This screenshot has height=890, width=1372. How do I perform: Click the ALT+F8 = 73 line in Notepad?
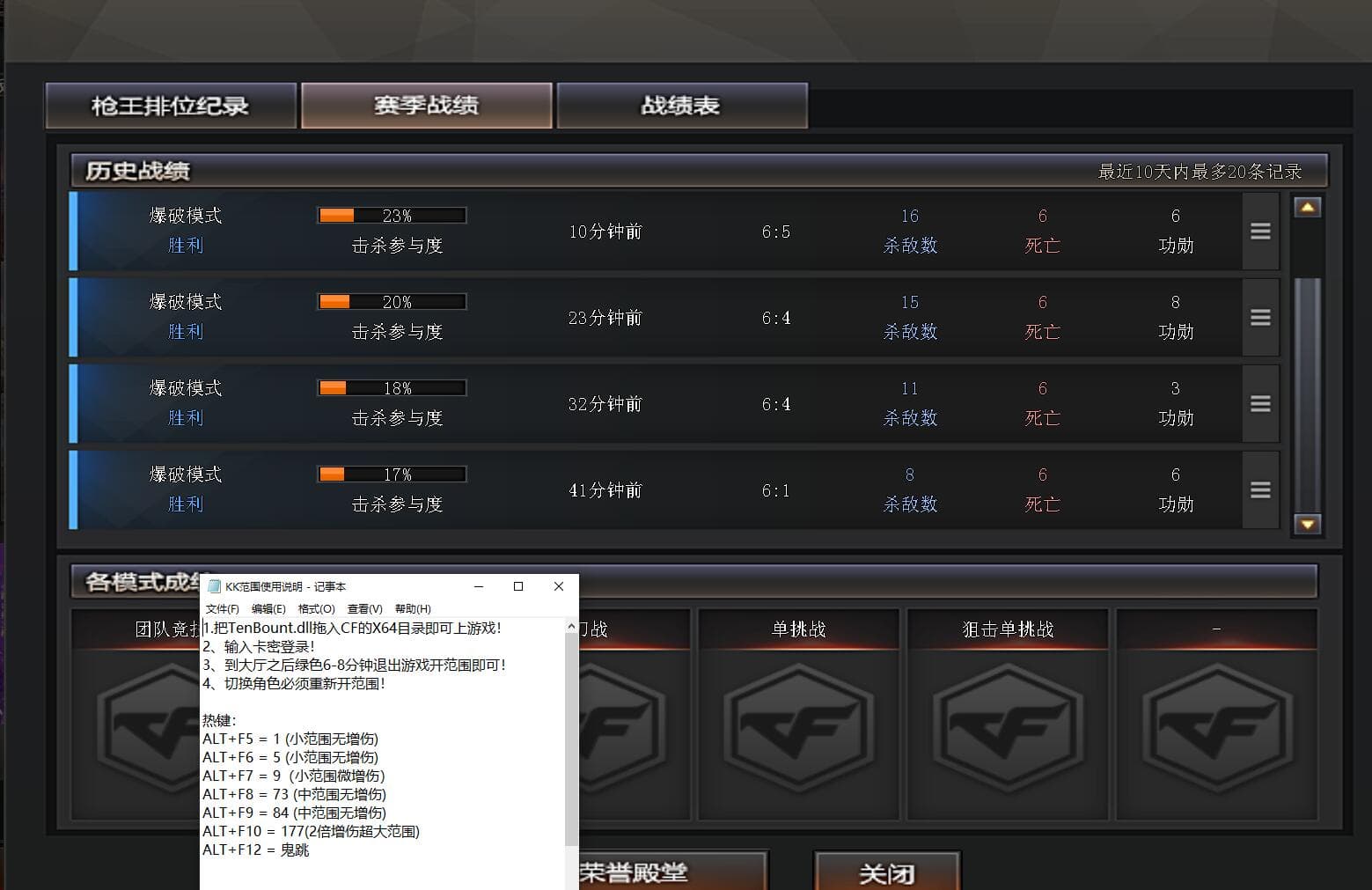point(294,795)
